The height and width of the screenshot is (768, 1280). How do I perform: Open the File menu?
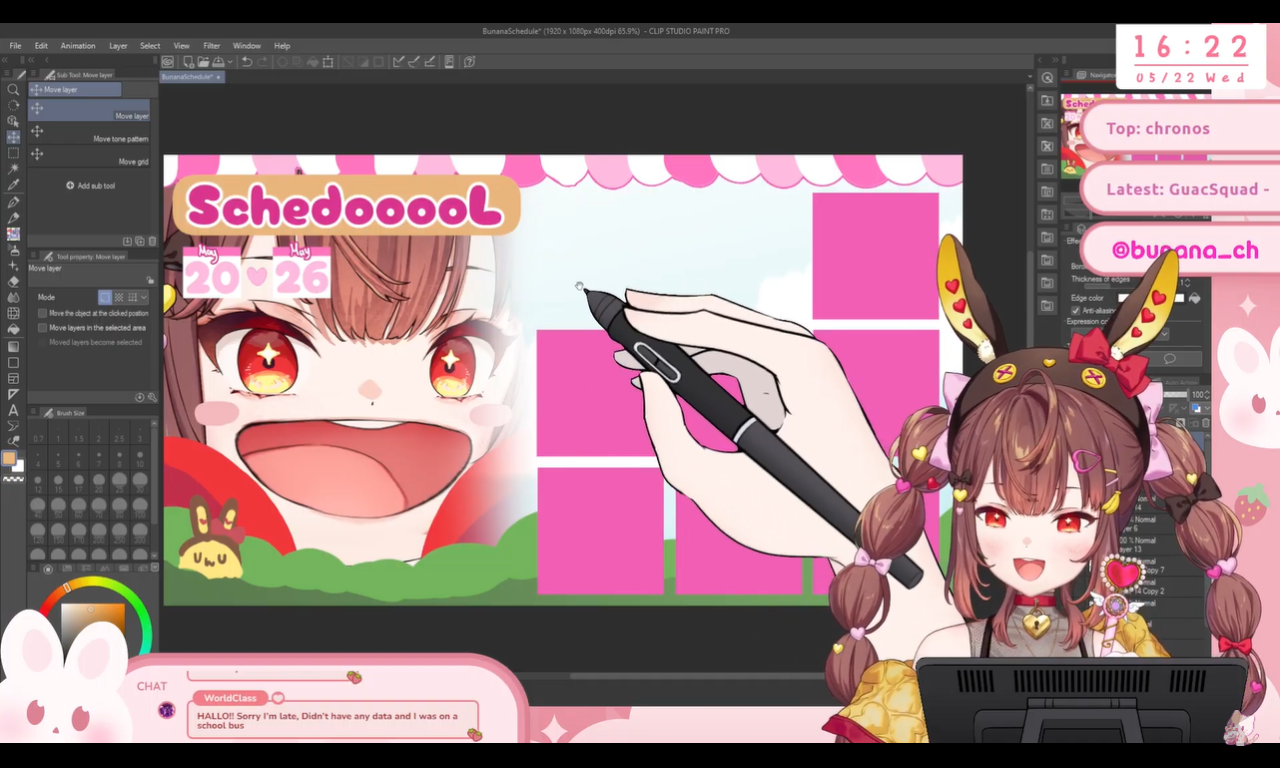click(15, 46)
